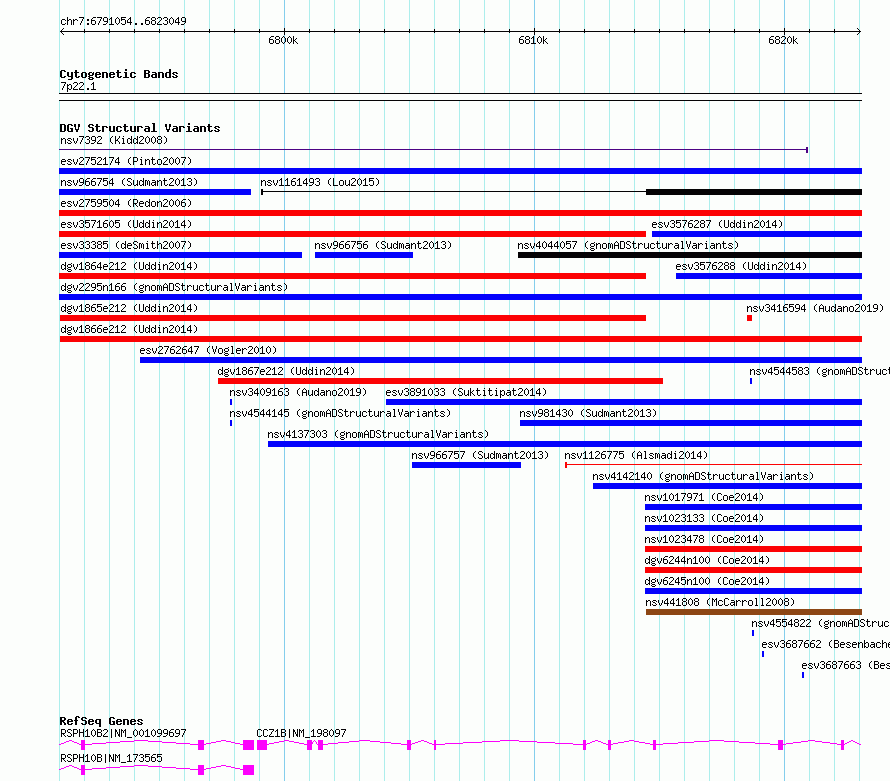Click nsv966757 (Sudmant2013) label
Screen dimensions: 890x781
coord(480,455)
